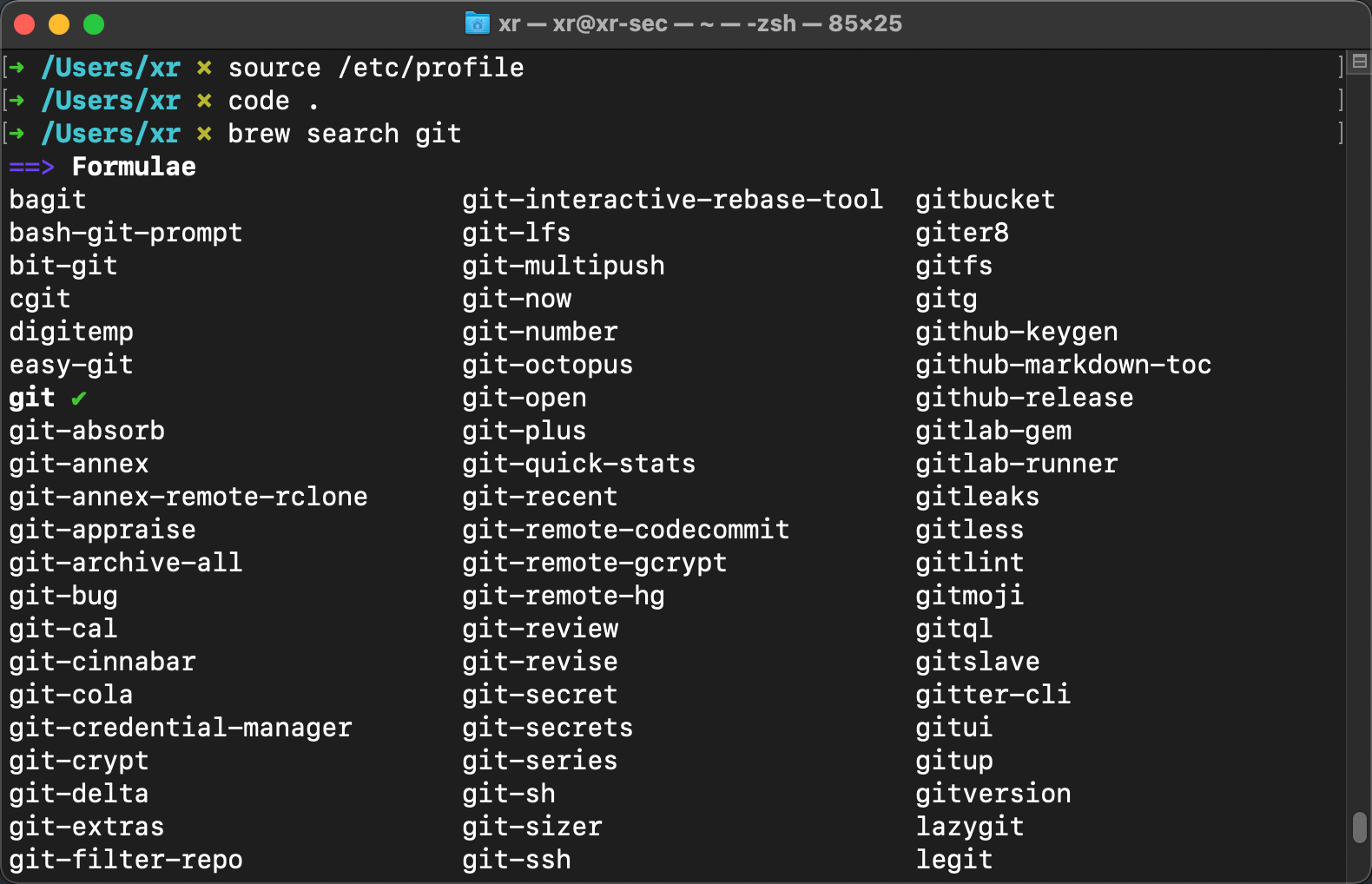This screenshot has width=1372, height=884.
Task: Click the 'gitversion' entry
Action: point(993,794)
